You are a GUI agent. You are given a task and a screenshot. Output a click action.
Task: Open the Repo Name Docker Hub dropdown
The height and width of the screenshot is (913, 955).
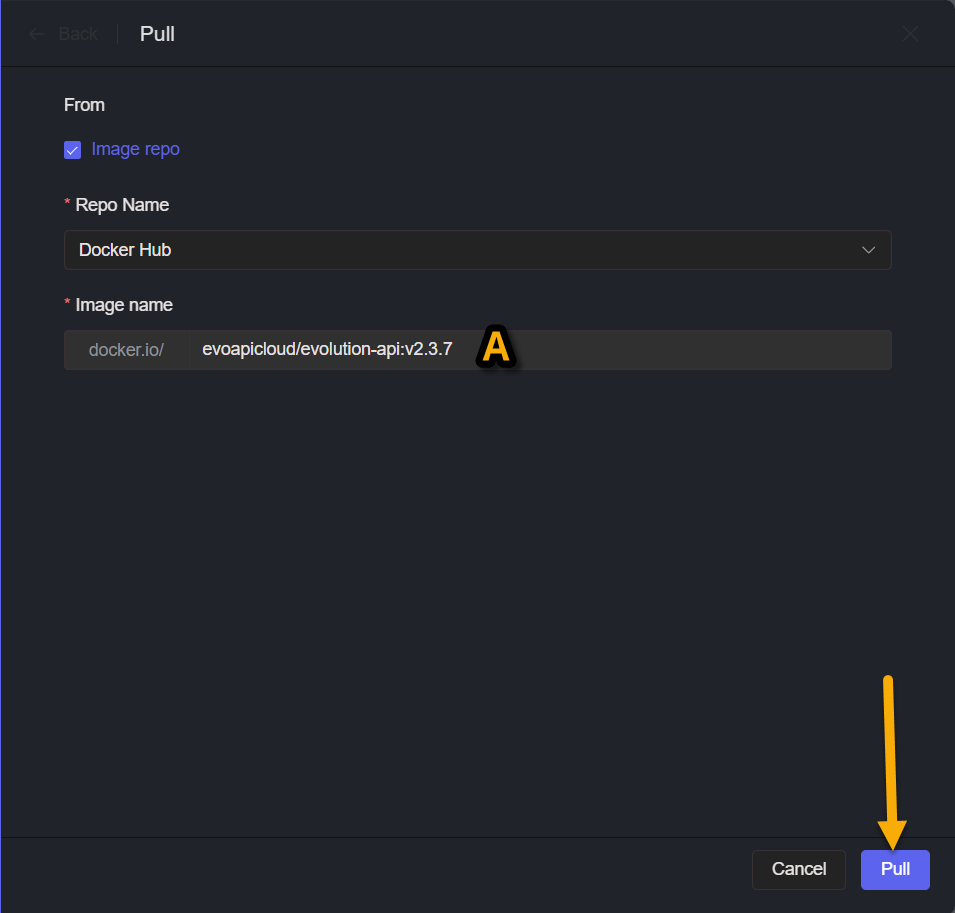point(478,250)
